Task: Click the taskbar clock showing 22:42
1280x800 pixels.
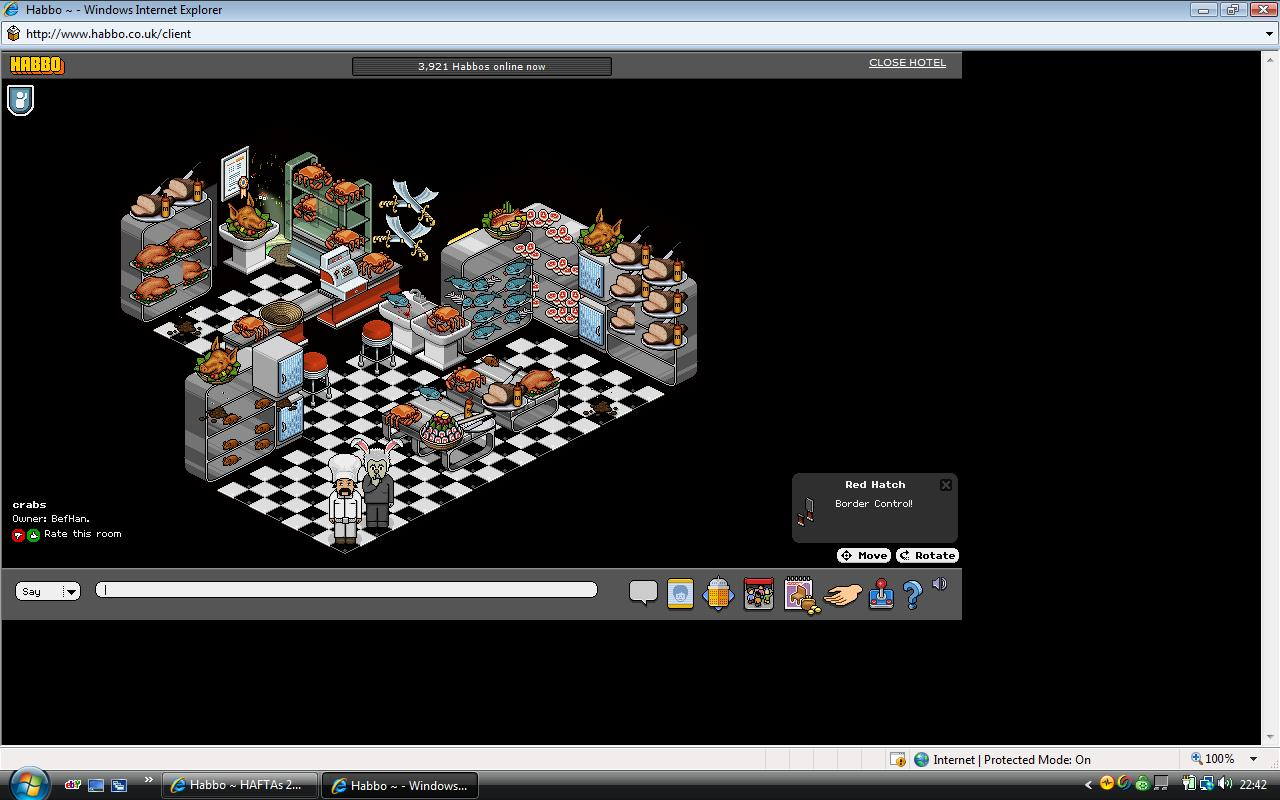Action: click(x=1253, y=785)
